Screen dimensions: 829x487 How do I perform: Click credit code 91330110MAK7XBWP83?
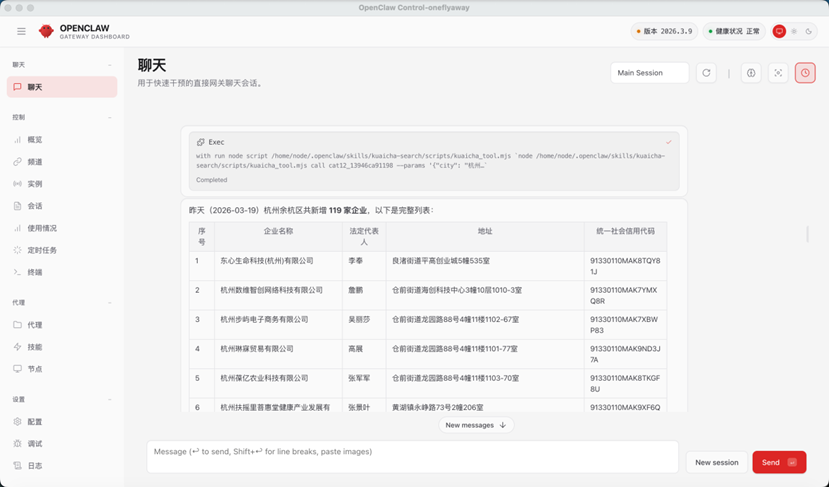pos(624,325)
